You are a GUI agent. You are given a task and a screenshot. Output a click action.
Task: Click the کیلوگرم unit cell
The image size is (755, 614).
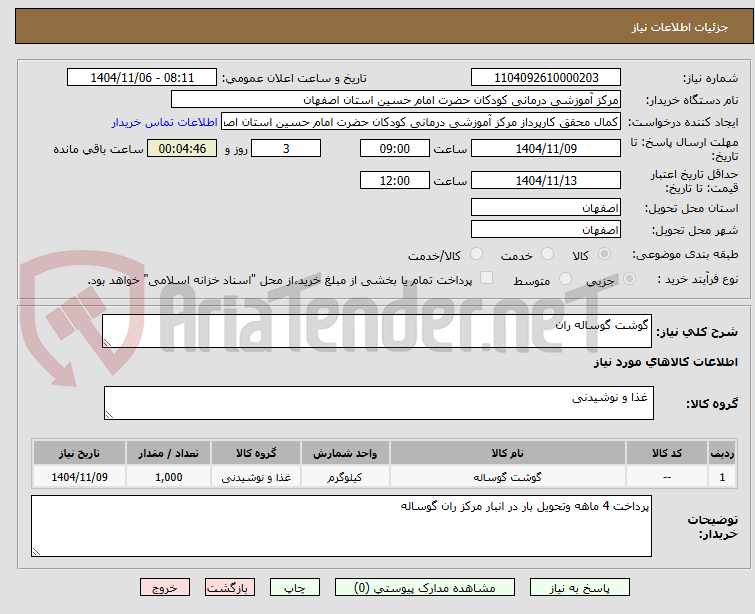345,477
